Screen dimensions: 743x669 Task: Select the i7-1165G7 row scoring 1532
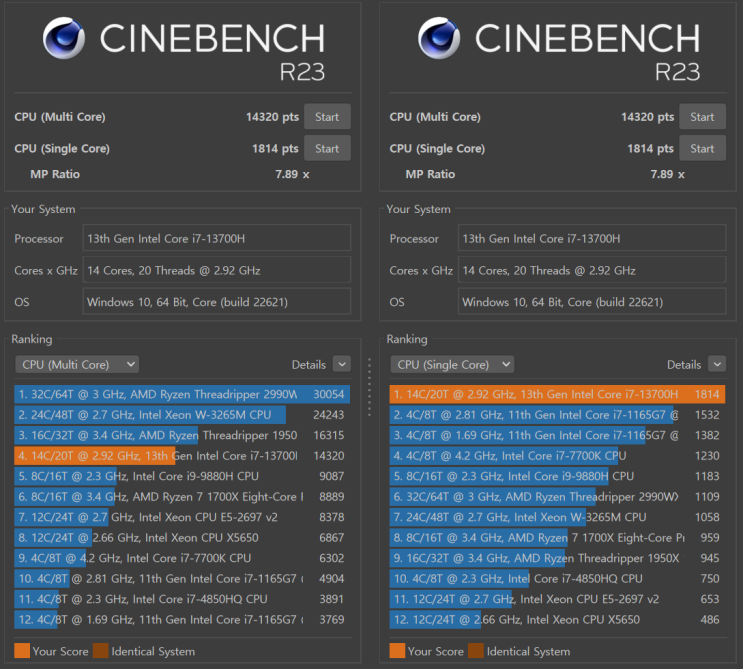click(x=556, y=415)
